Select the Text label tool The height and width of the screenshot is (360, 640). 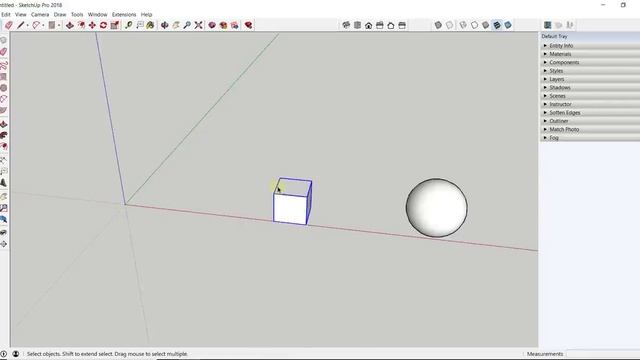(140, 25)
